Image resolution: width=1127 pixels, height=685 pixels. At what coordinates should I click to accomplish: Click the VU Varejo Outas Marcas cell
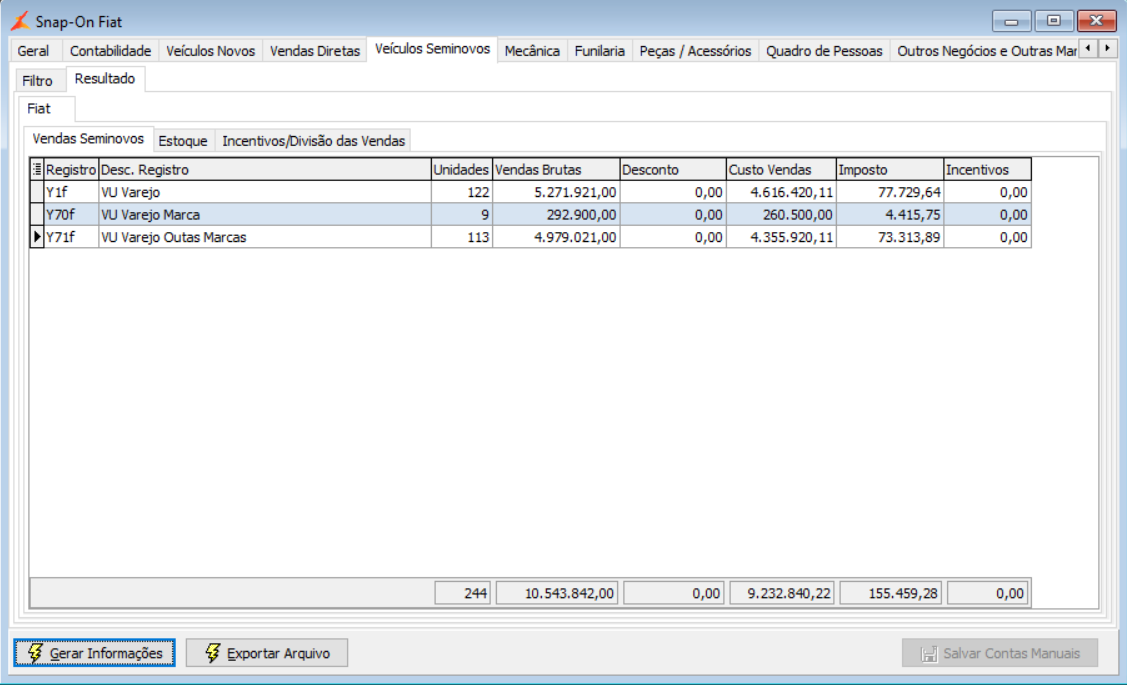click(264, 236)
